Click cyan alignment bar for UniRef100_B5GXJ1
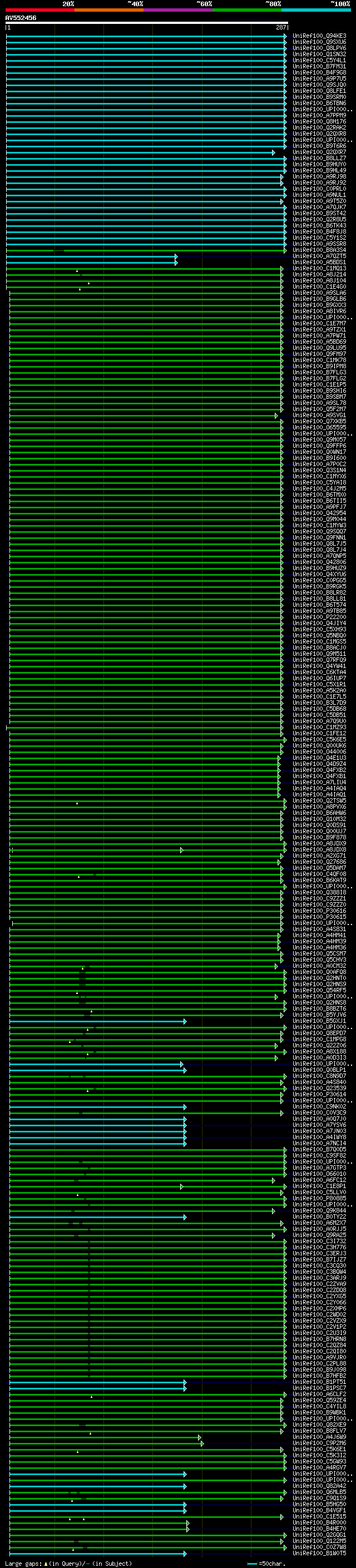 [x=98, y=1021]
